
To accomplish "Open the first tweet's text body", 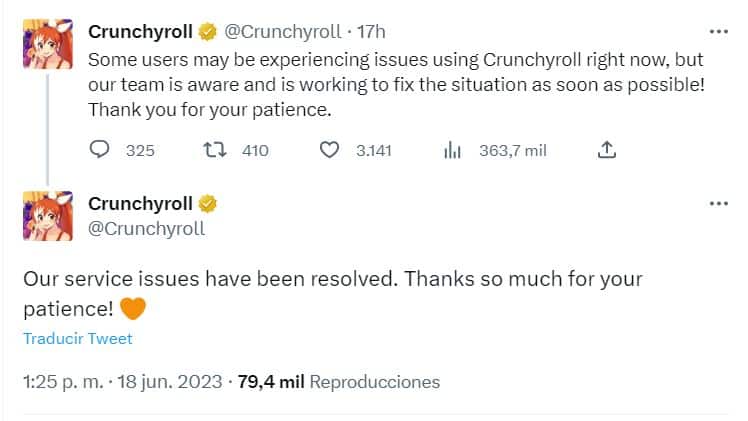I will (396, 83).
